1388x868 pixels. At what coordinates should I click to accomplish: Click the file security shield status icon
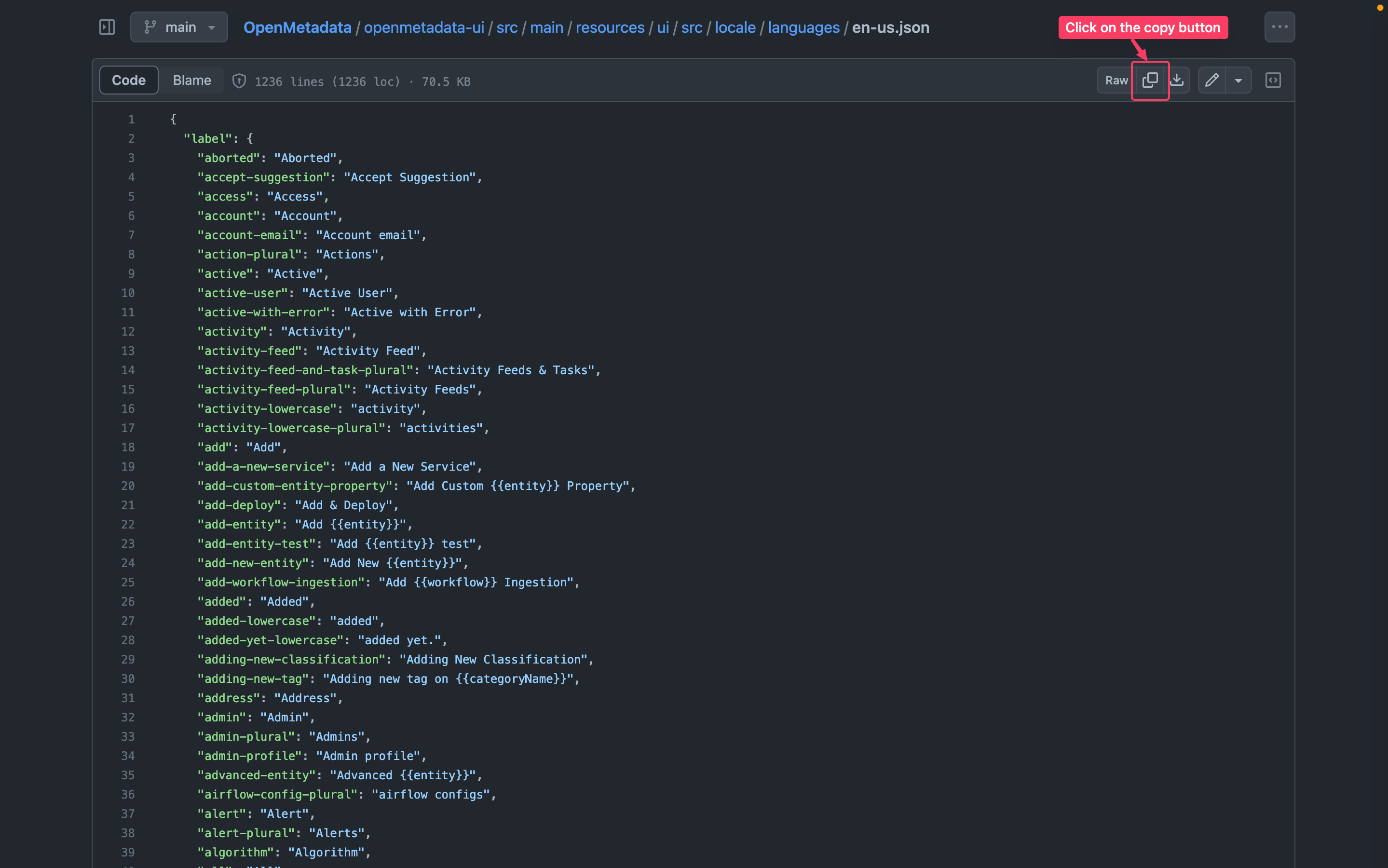pyautogui.click(x=238, y=81)
